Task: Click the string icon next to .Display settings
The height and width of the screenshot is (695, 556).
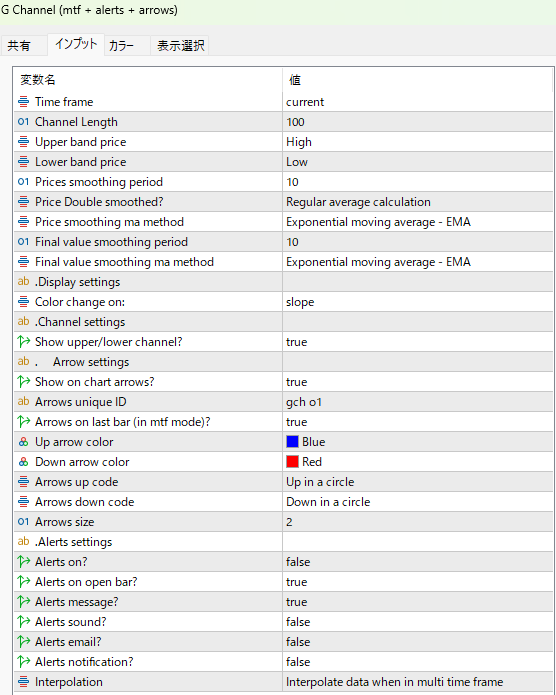Action: 23,281
